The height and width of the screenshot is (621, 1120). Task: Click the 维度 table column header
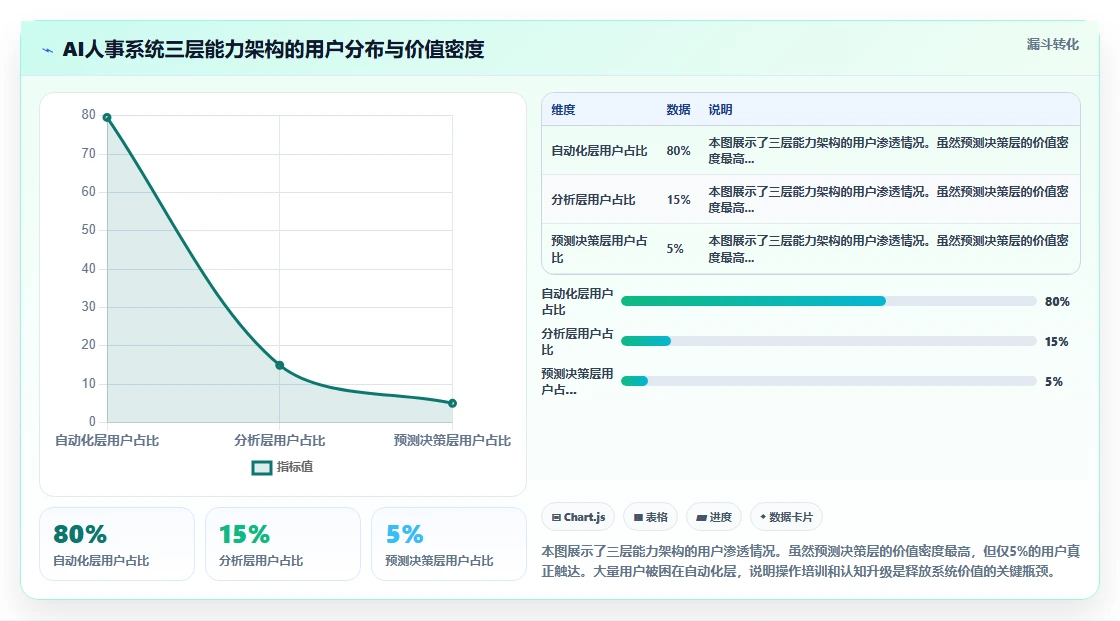click(563, 109)
